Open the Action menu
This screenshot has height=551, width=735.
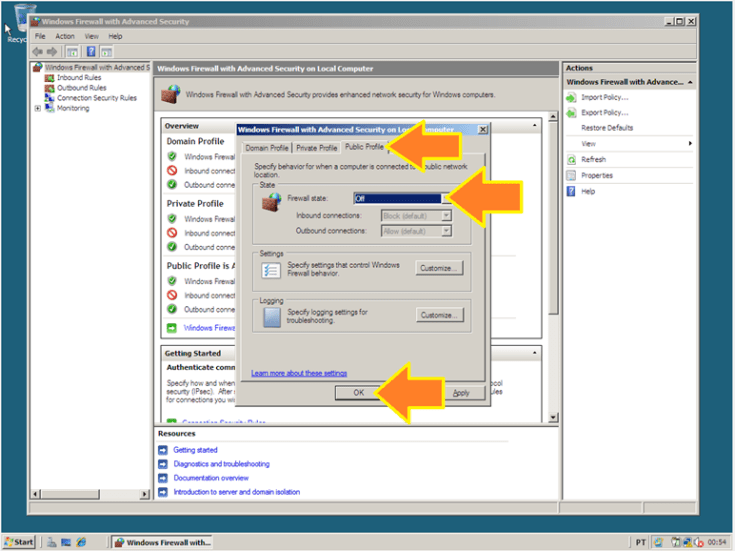click(65, 36)
